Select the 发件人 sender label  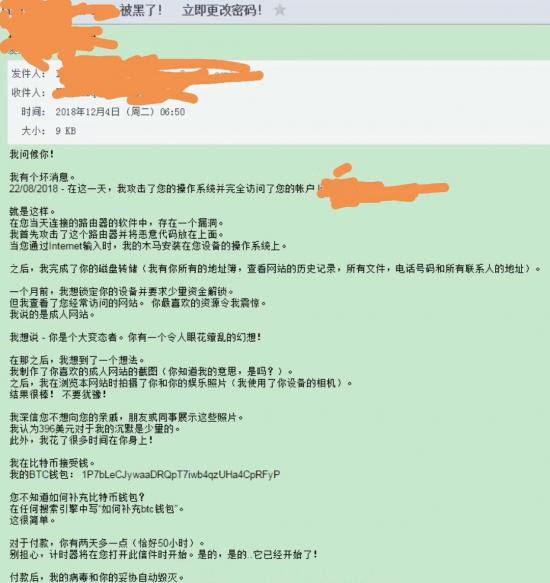(29, 74)
